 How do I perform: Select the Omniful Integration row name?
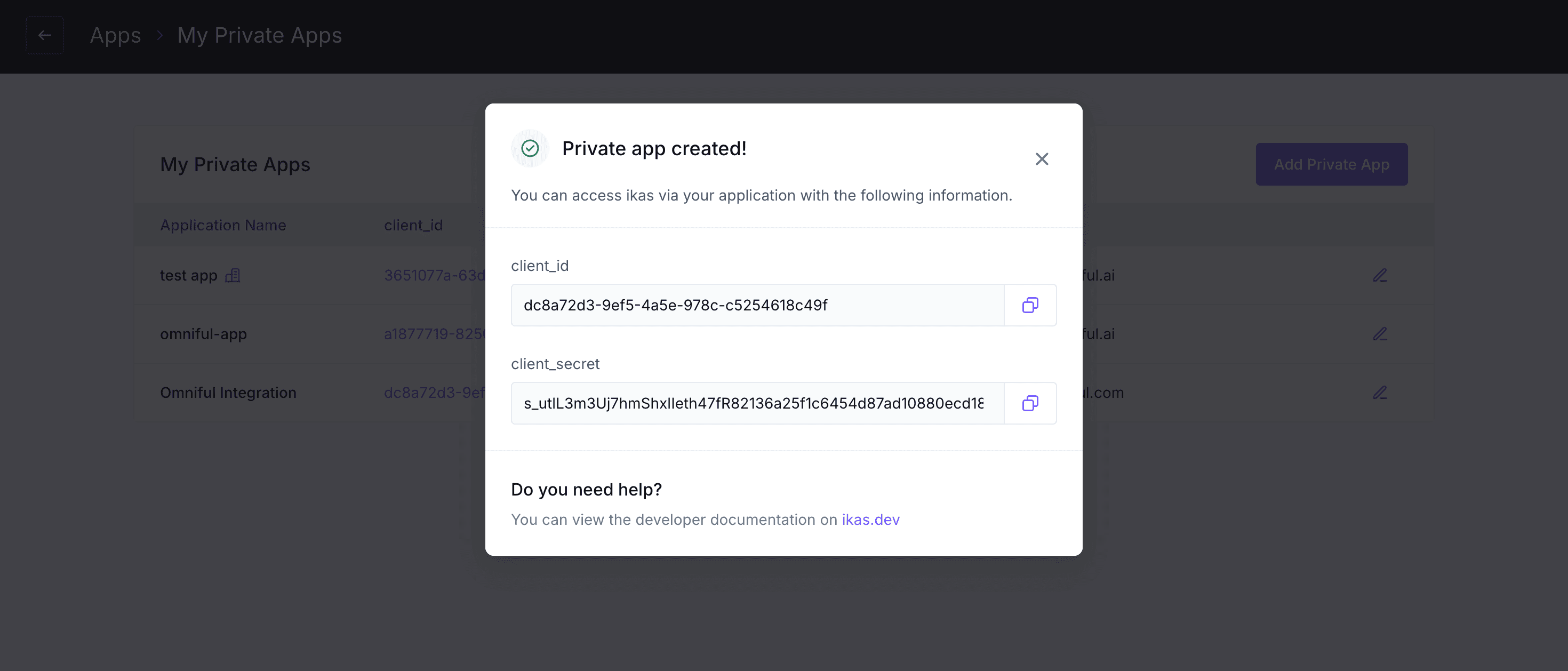[x=228, y=393]
